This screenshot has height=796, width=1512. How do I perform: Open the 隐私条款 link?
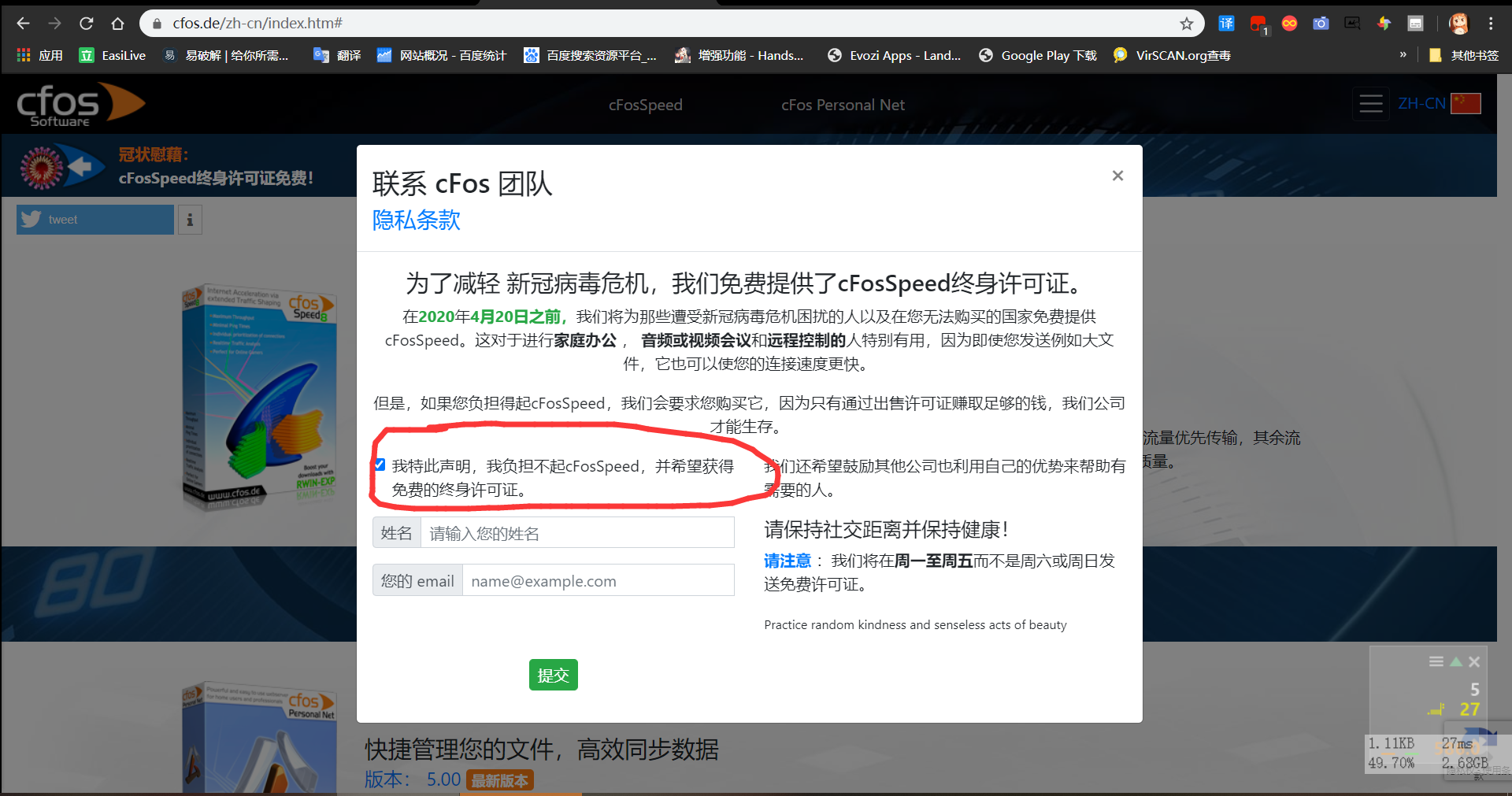point(416,220)
